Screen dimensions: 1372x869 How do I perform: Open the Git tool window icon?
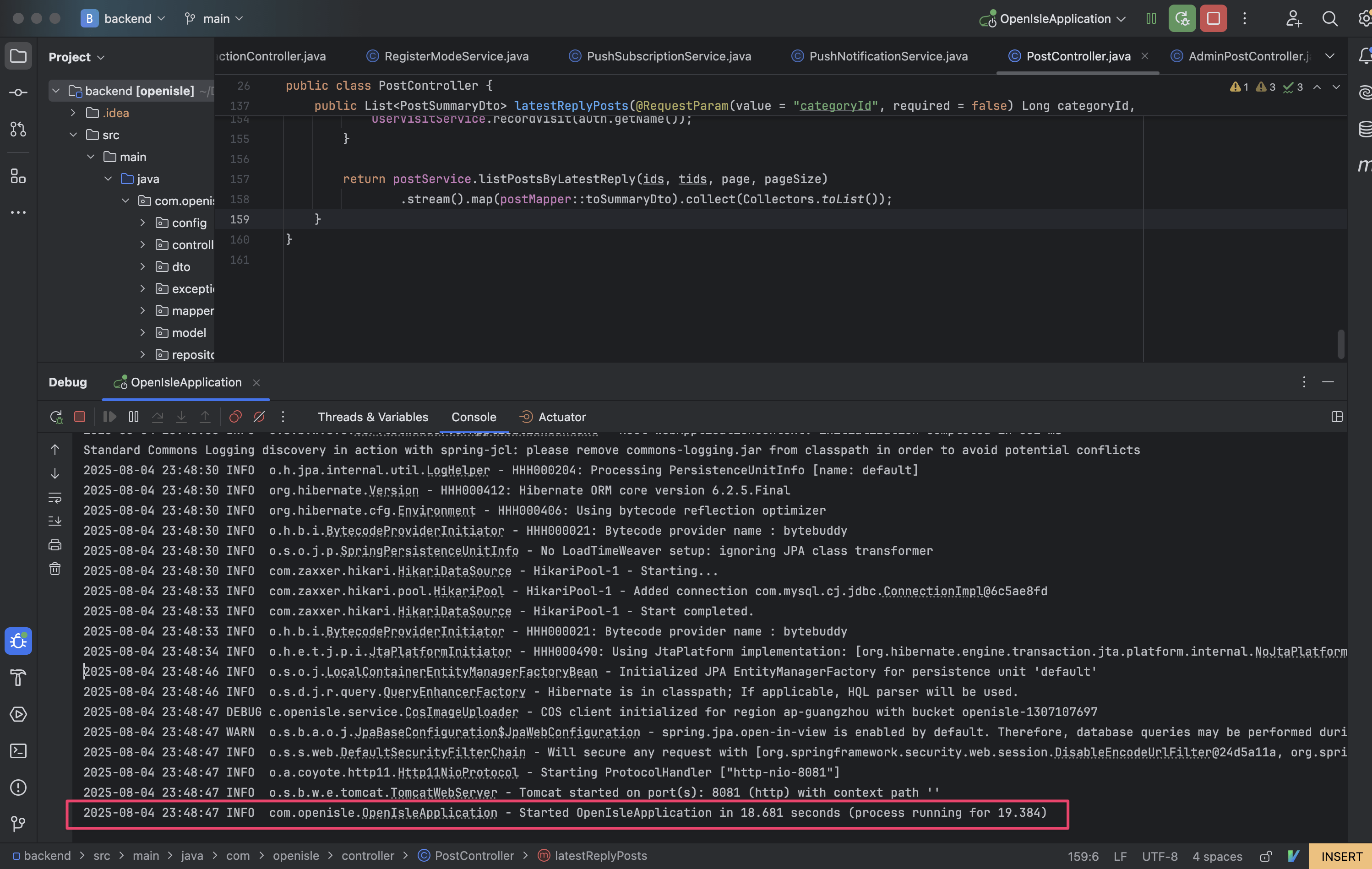(x=18, y=823)
